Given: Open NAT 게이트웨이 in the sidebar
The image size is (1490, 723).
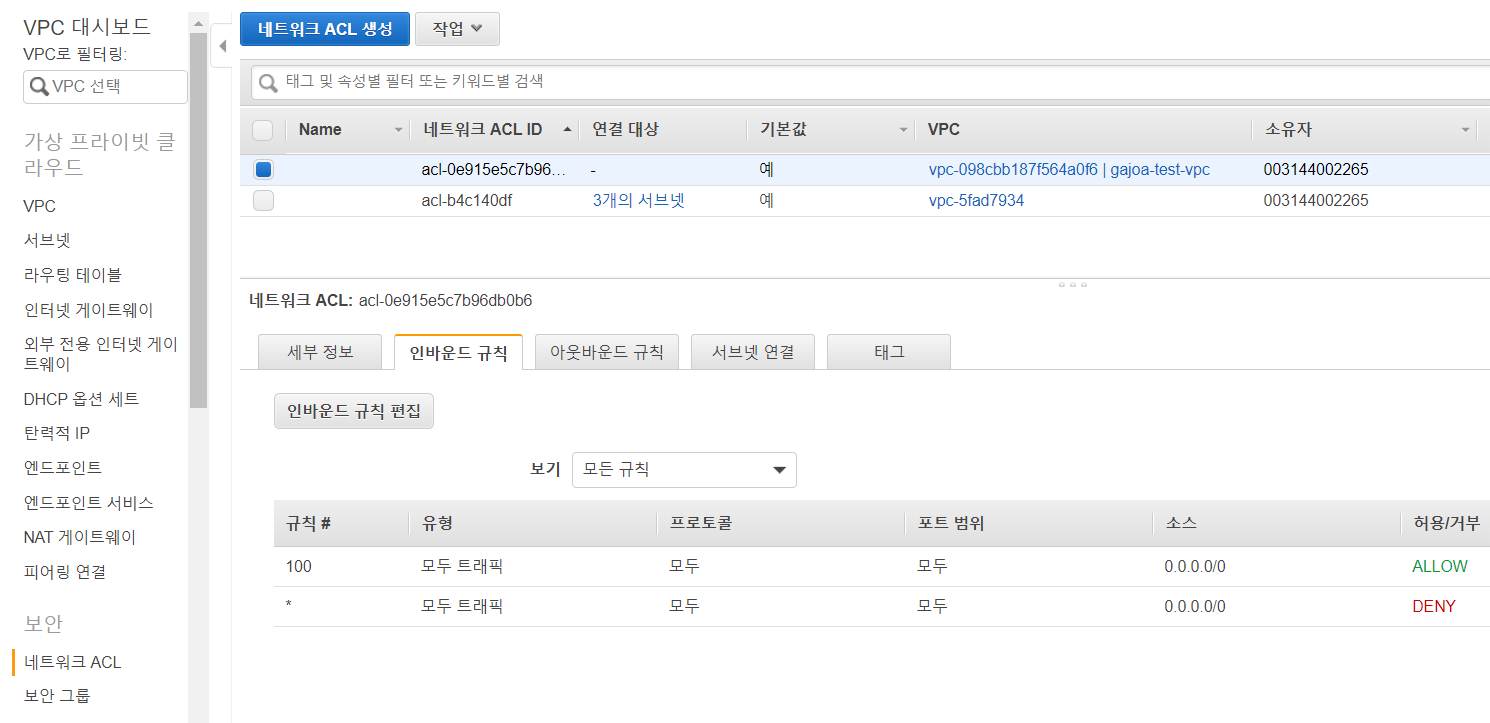Looking at the screenshot, I should (x=80, y=538).
